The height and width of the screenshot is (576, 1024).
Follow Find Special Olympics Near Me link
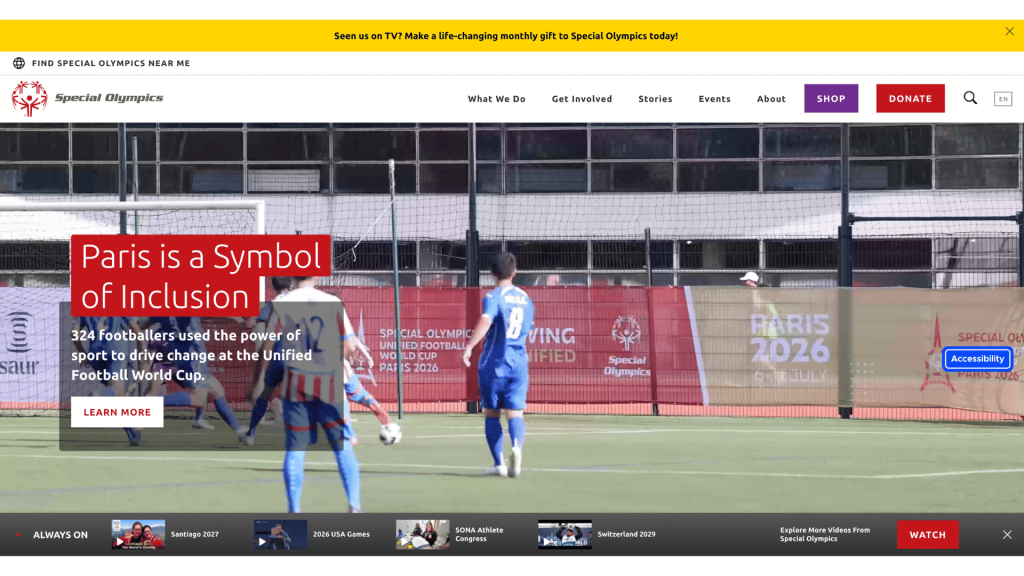click(111, 63)
